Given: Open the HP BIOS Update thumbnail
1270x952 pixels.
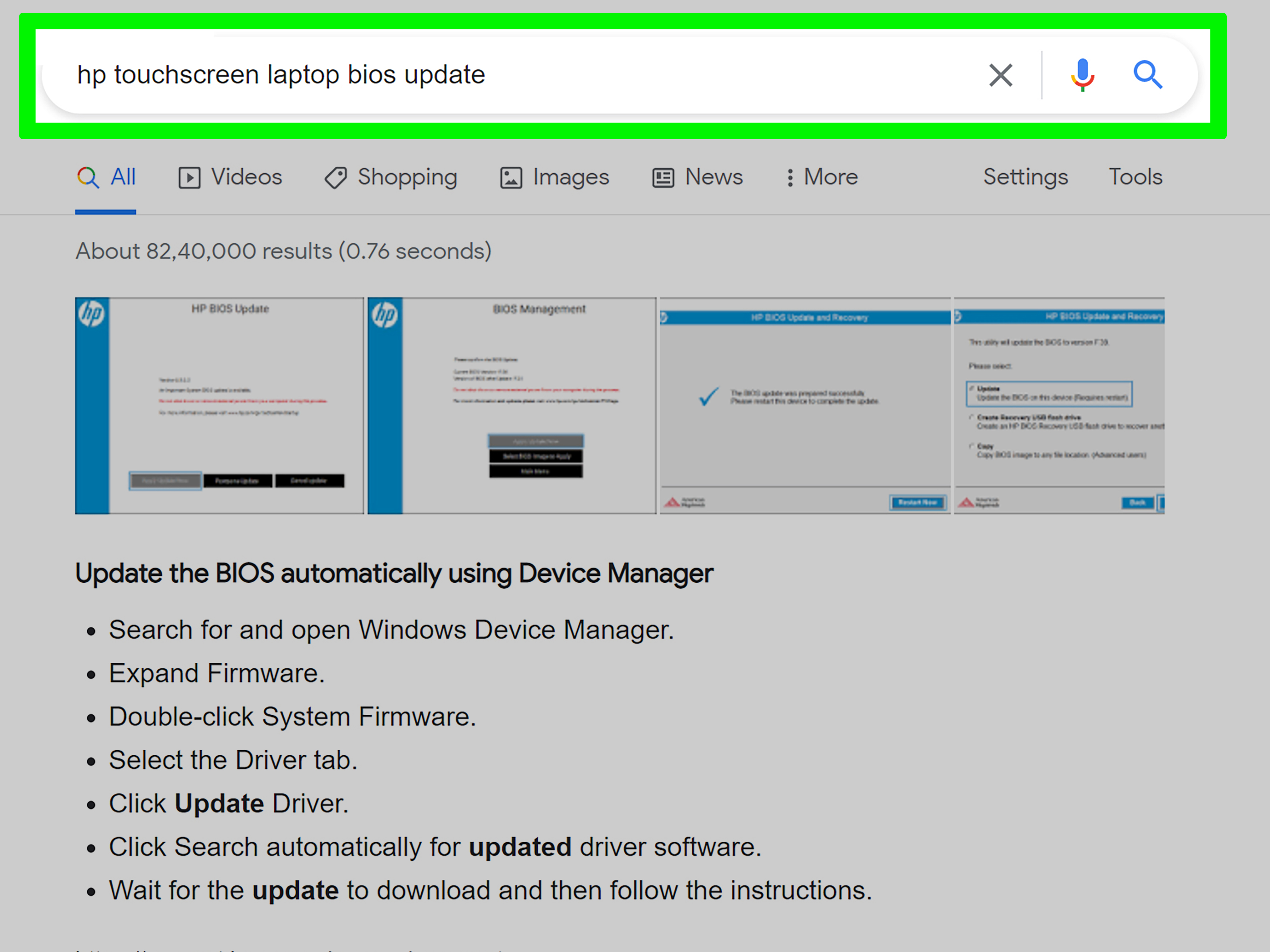Looking at the screenshot, I should coord(219,405).
